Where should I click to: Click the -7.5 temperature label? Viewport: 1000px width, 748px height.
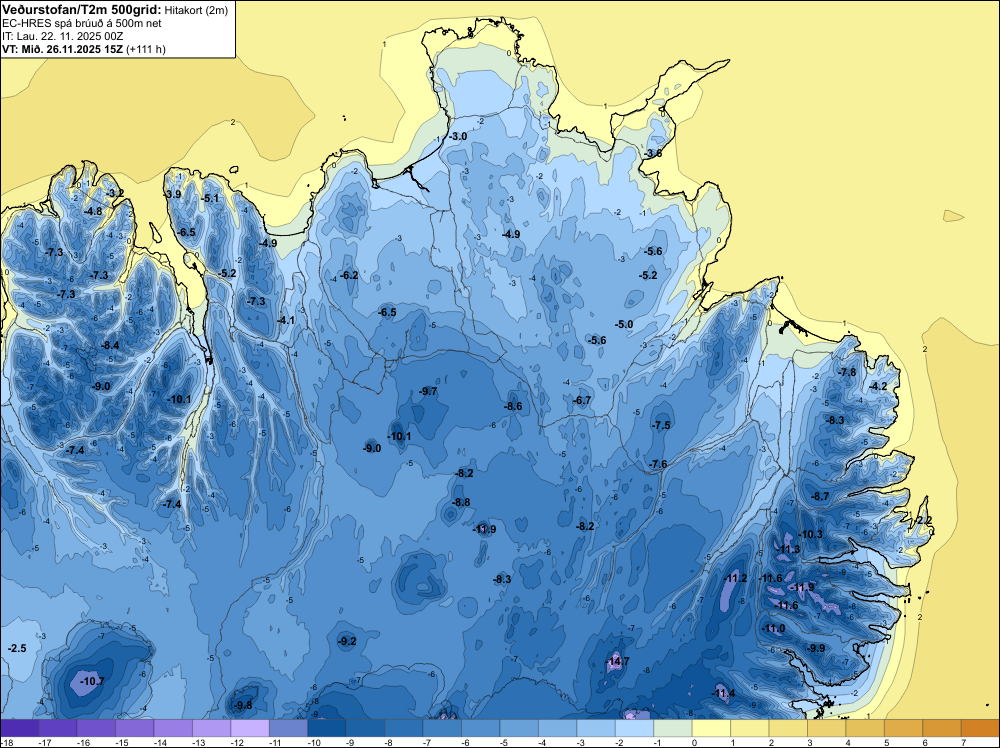click(661, 425)
